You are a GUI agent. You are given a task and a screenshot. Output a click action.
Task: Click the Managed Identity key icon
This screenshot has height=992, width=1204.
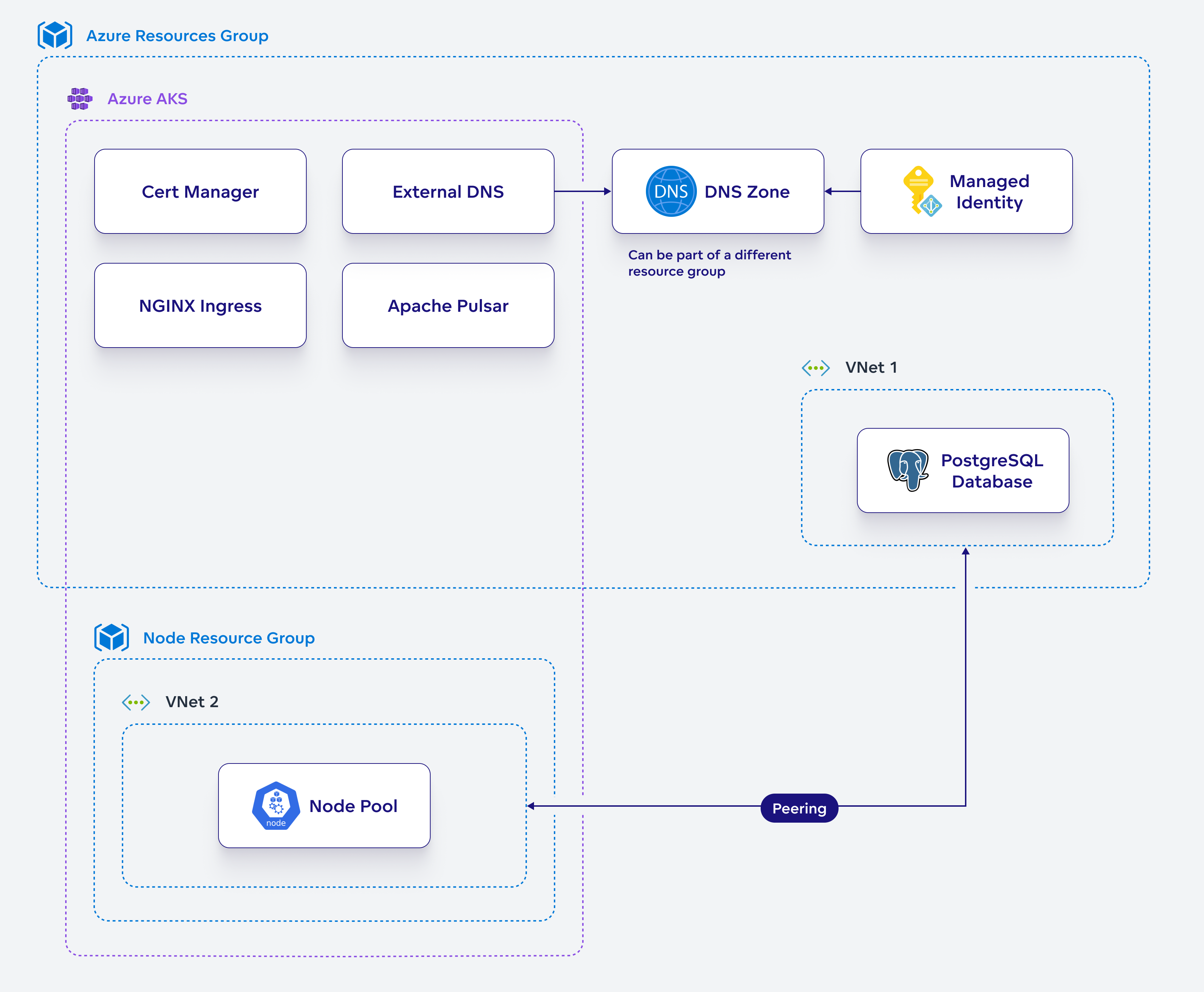click(x=922, y=191)
